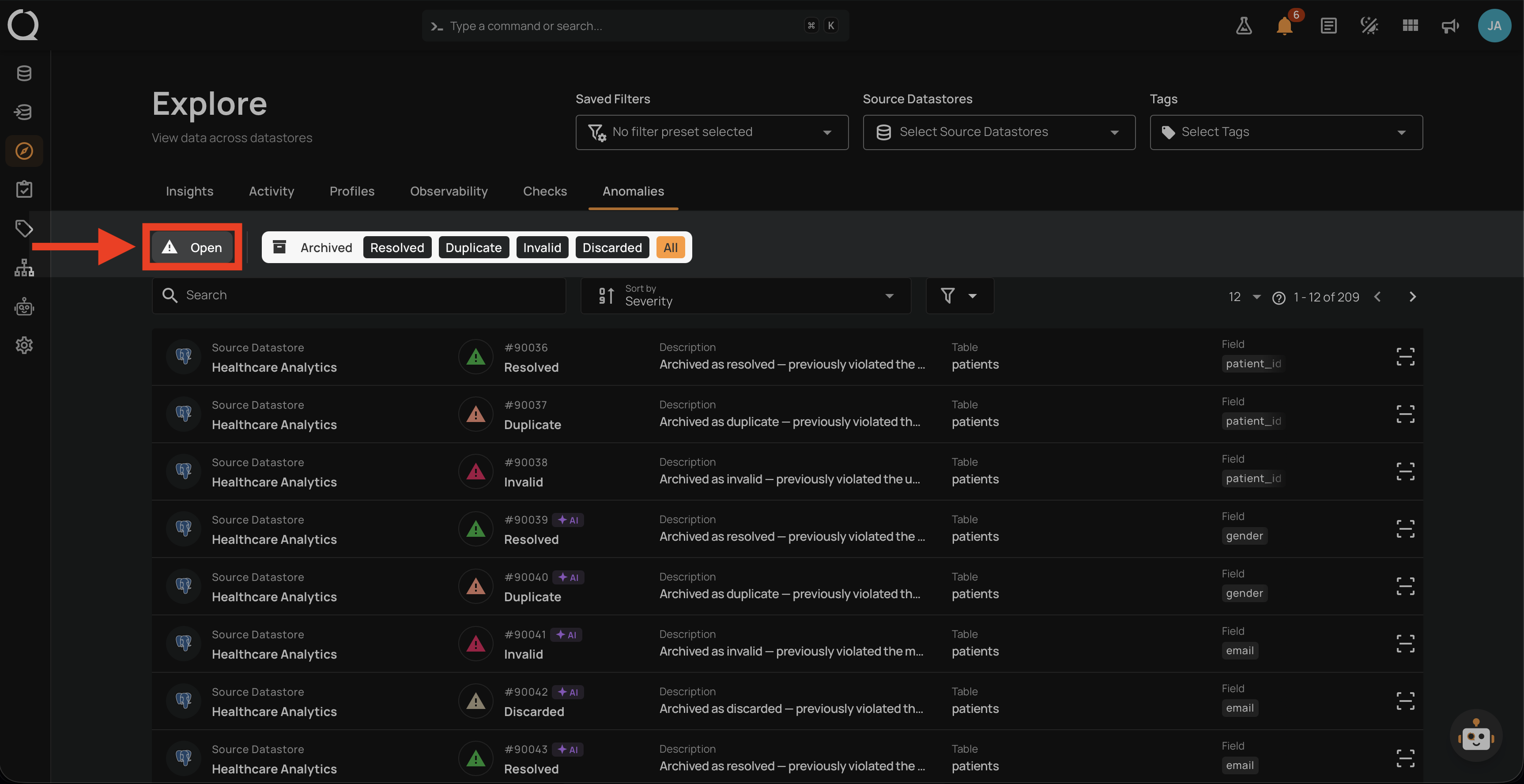Expand the detail view for anomaly #90042
Screen dimensions: 1524x784
point(1405,701)
